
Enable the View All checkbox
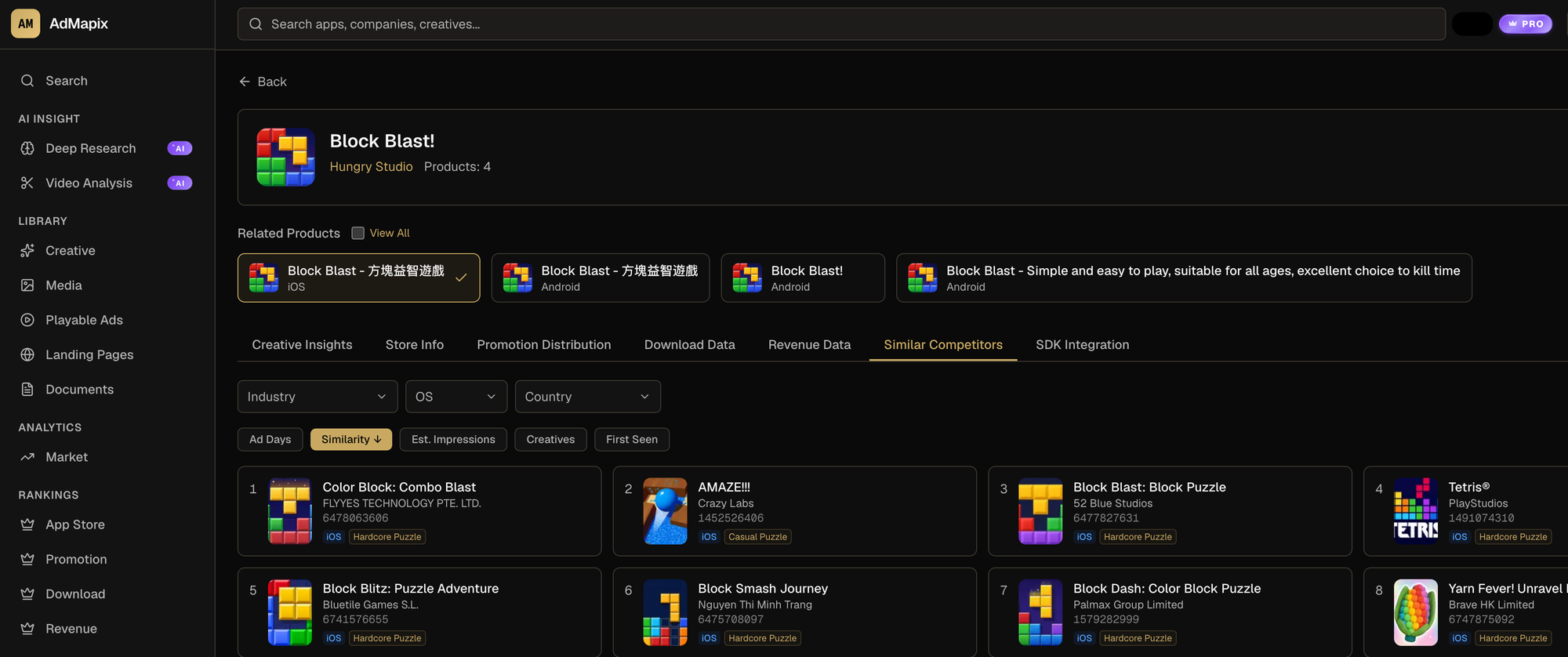click(358, 233)
